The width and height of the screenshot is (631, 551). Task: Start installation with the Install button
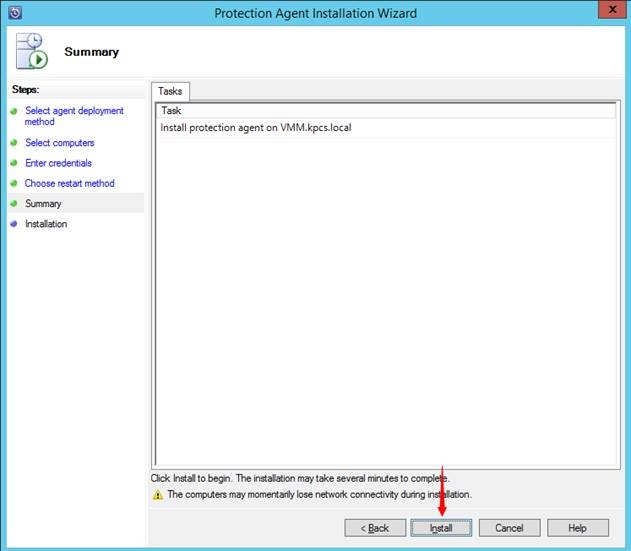(441, 527)
